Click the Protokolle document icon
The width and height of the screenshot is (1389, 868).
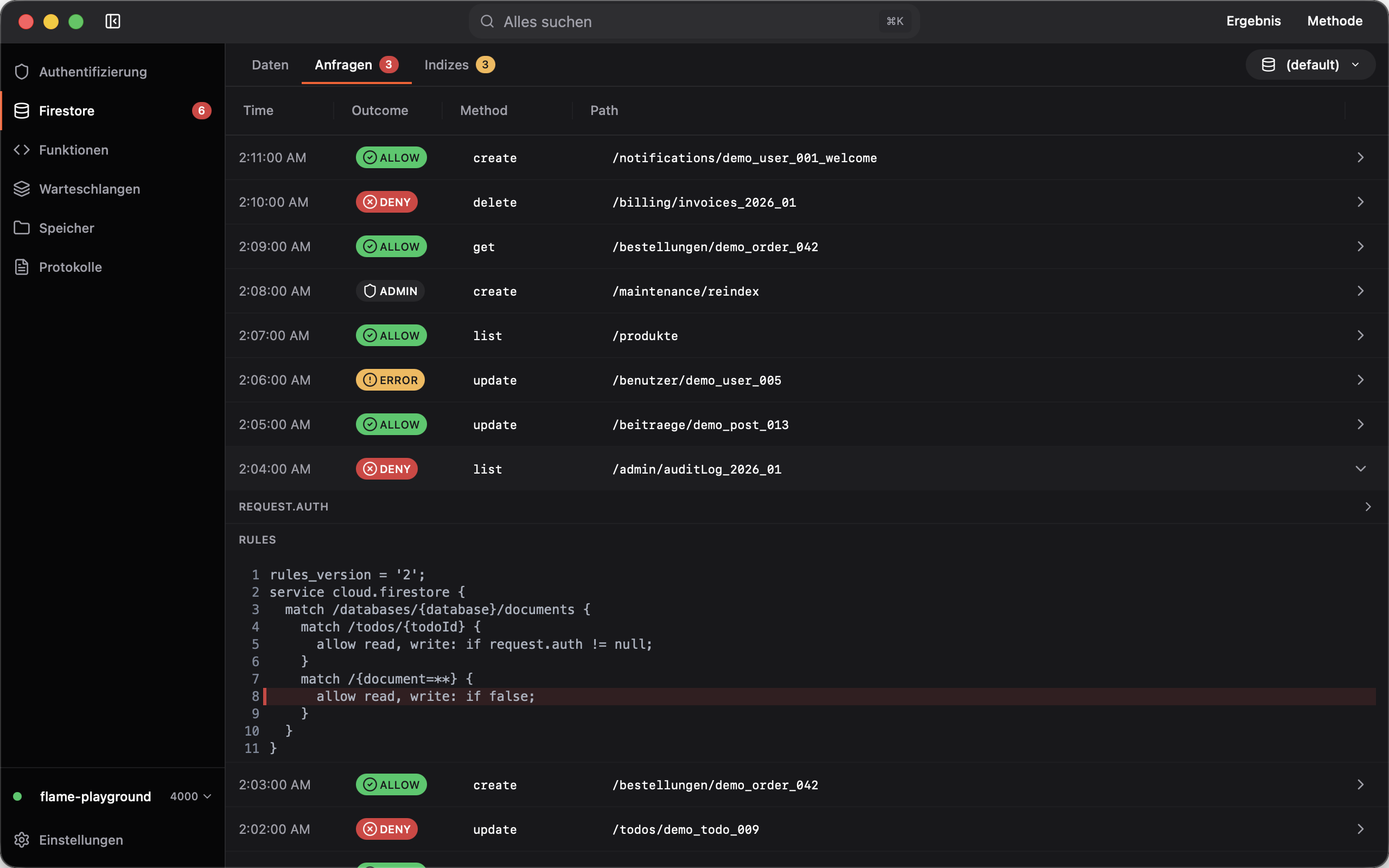(x=22, y=267)
